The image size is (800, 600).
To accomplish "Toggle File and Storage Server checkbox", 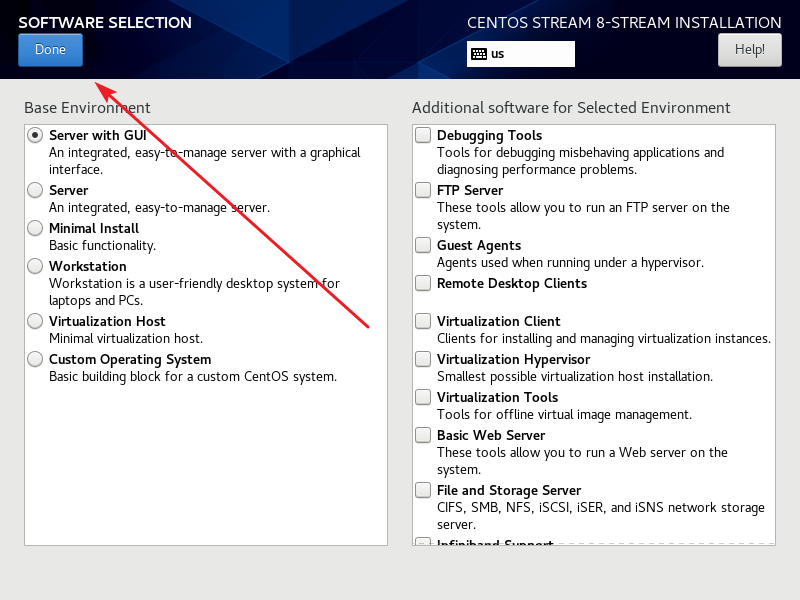I will pyautogui.click(x=423, y=490).
